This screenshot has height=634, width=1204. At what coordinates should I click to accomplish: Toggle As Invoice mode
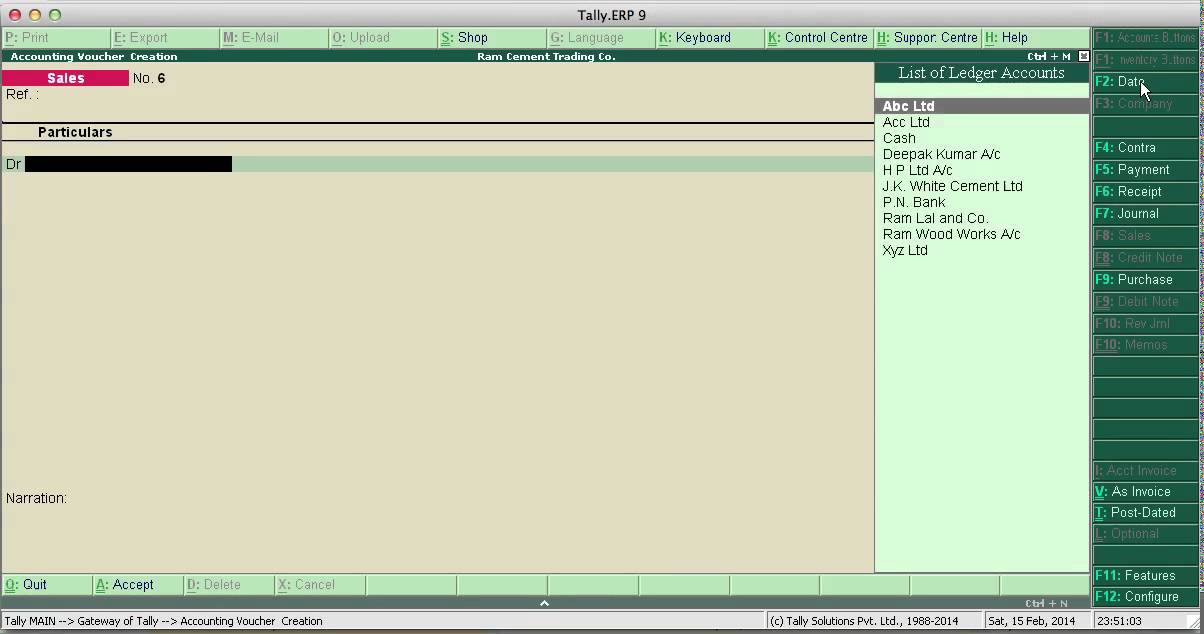coord(1145,492)
